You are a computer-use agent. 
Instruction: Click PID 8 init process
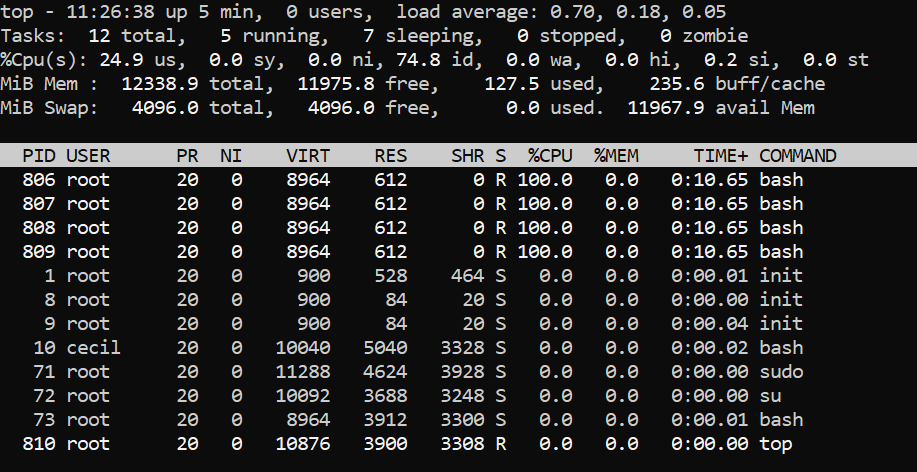coord(458,299)
